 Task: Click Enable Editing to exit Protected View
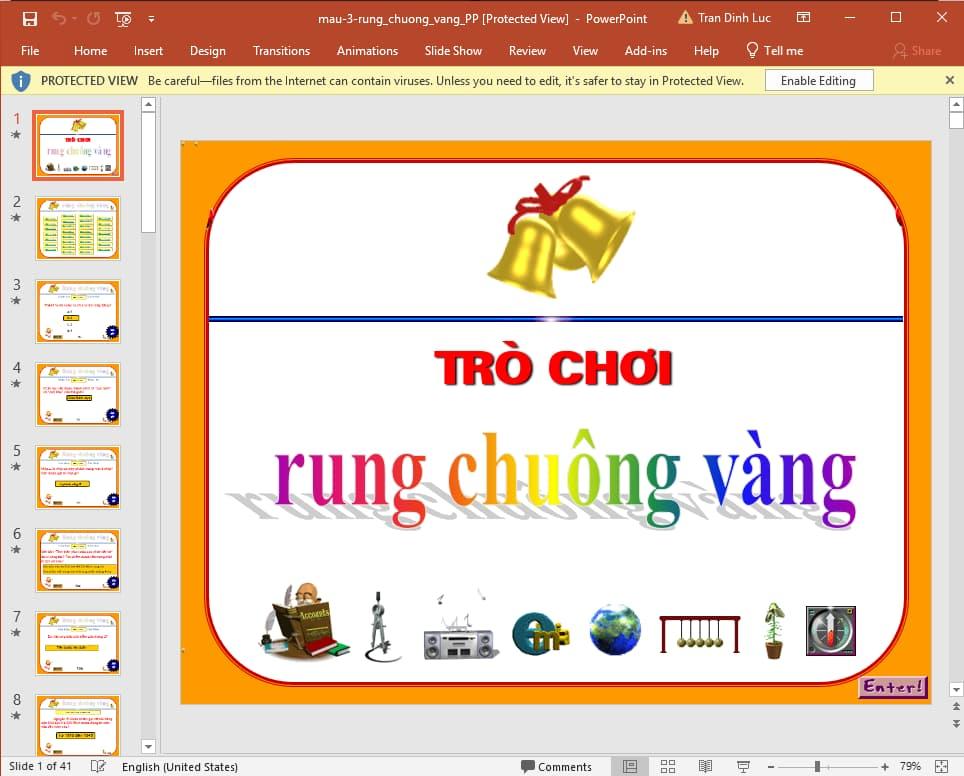coord(818,80)
